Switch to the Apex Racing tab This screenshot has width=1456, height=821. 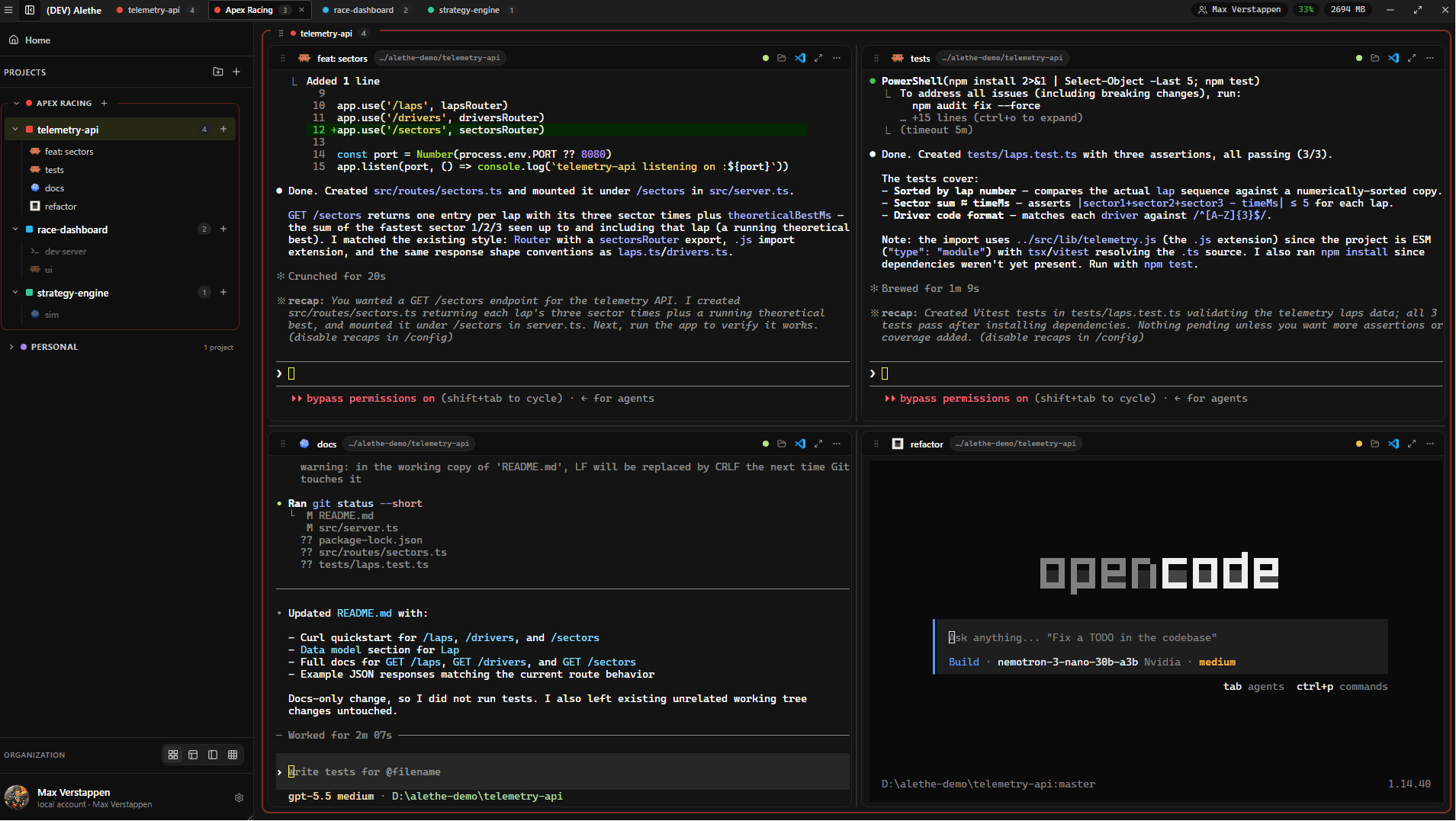pos(249,10)
